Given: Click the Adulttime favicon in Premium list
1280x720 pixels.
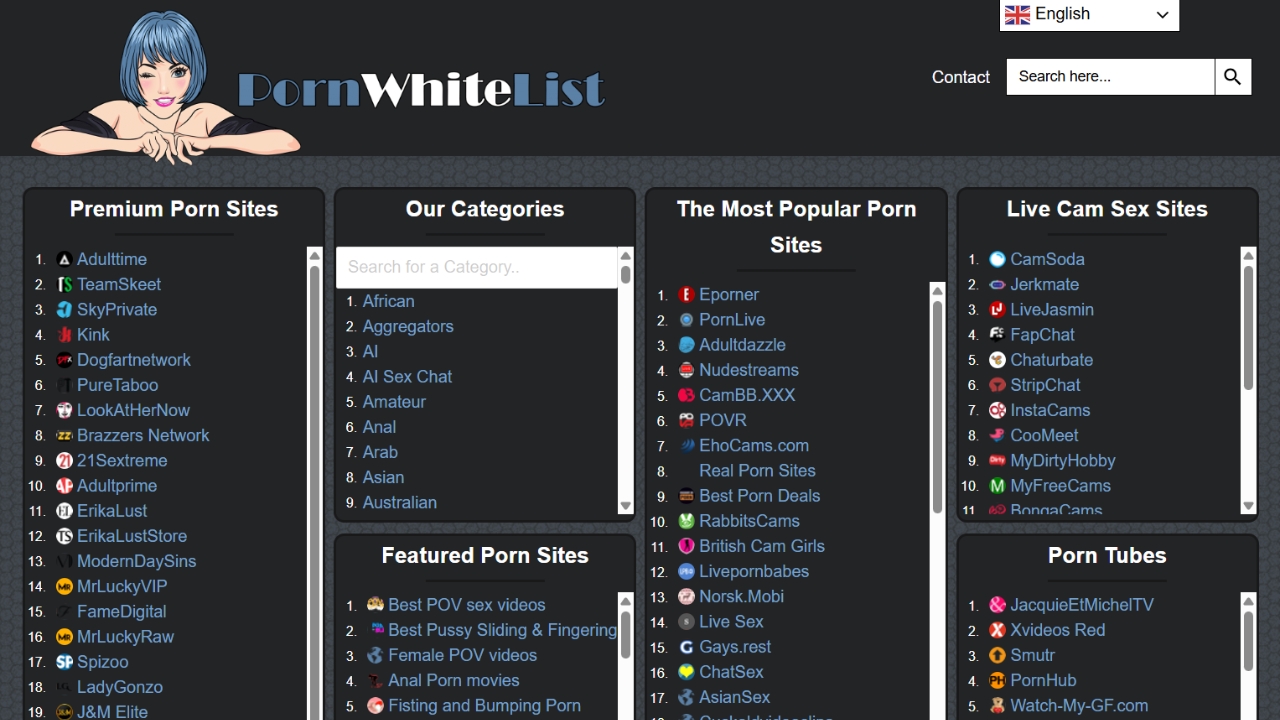Looking at the screenshot, I should 64,259.
